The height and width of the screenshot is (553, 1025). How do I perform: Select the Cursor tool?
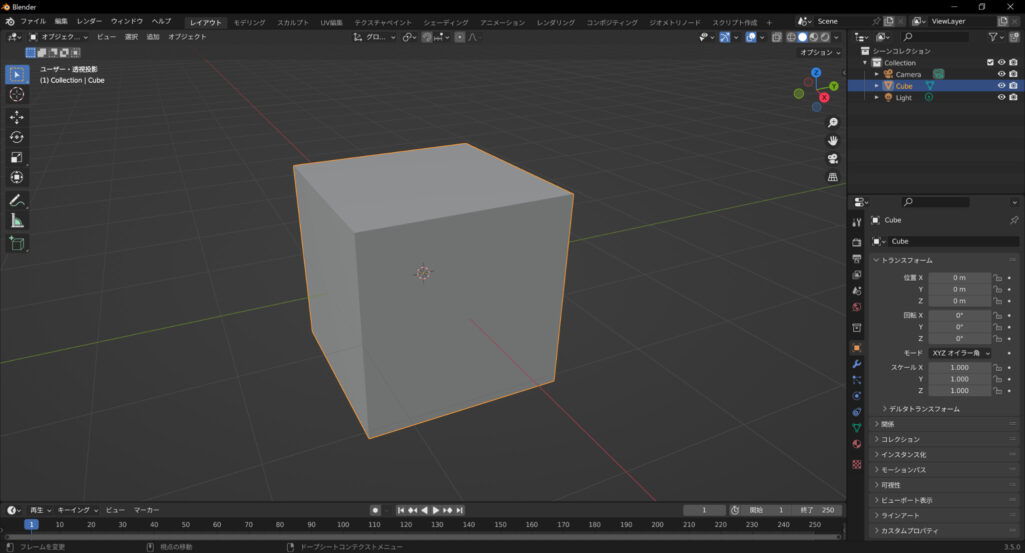click(17, 95)
